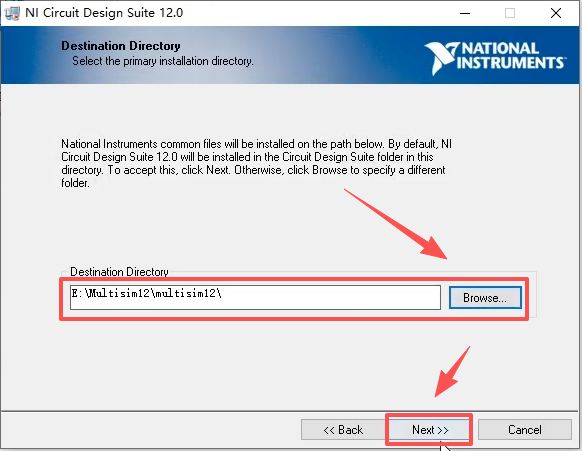Go to previous step with << Back
The width and height of the screenshot is (582, 451).
[343, 430]
